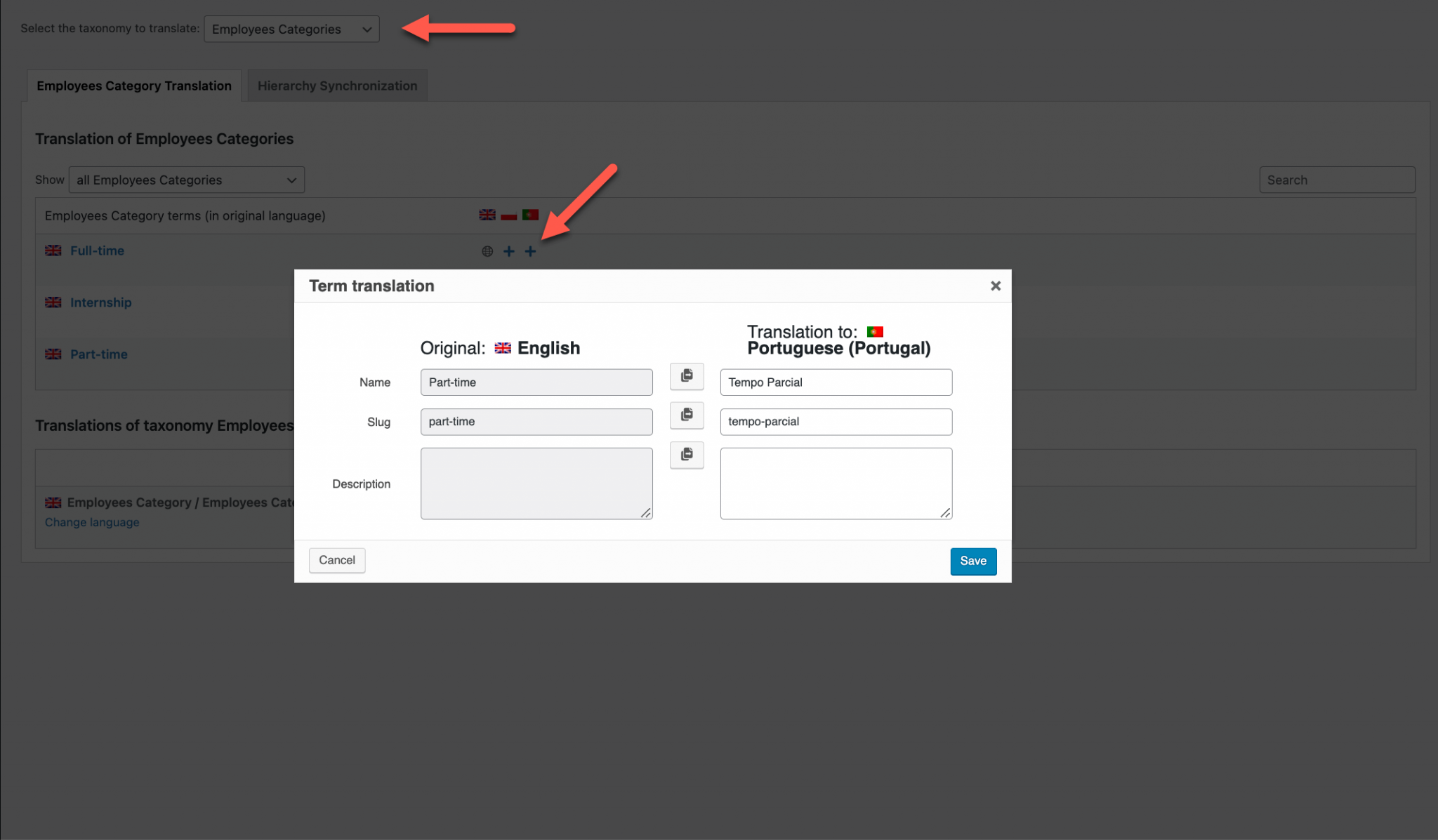Open the Part-time term link
This screenshot has height=840, width=1438.
tap(99, 354)
